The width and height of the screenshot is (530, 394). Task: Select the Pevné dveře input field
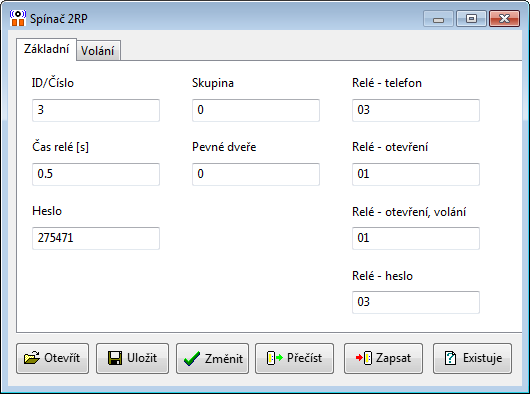click(256, 174)
